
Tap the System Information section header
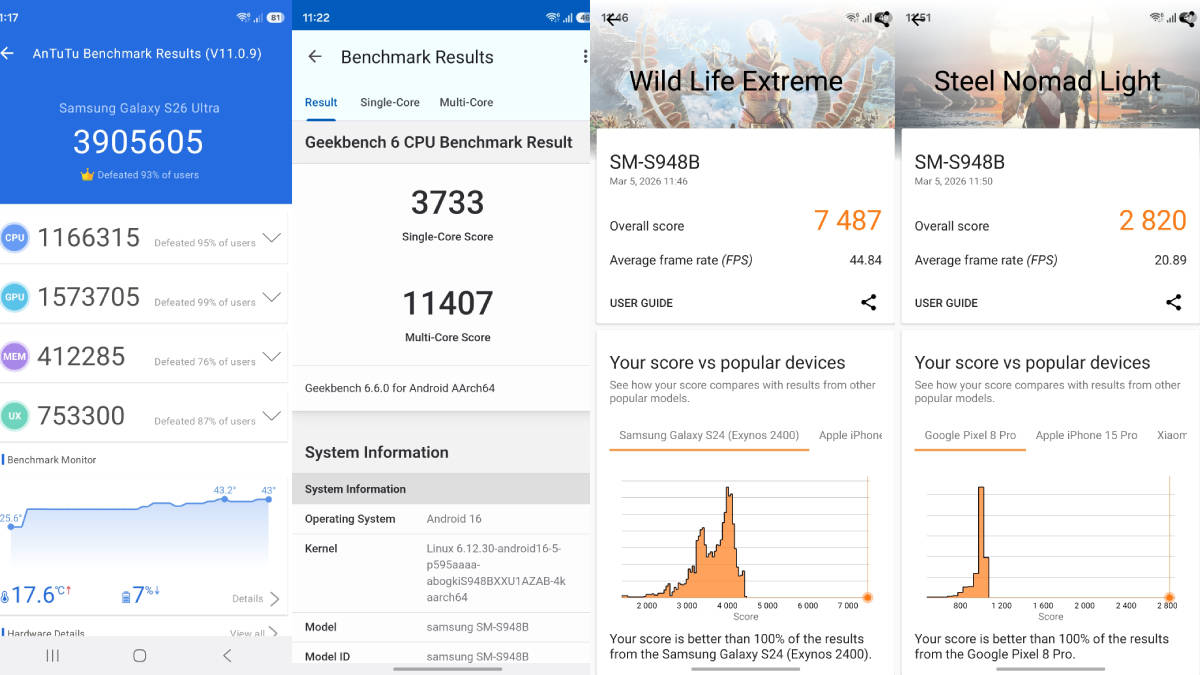point(377,452)
